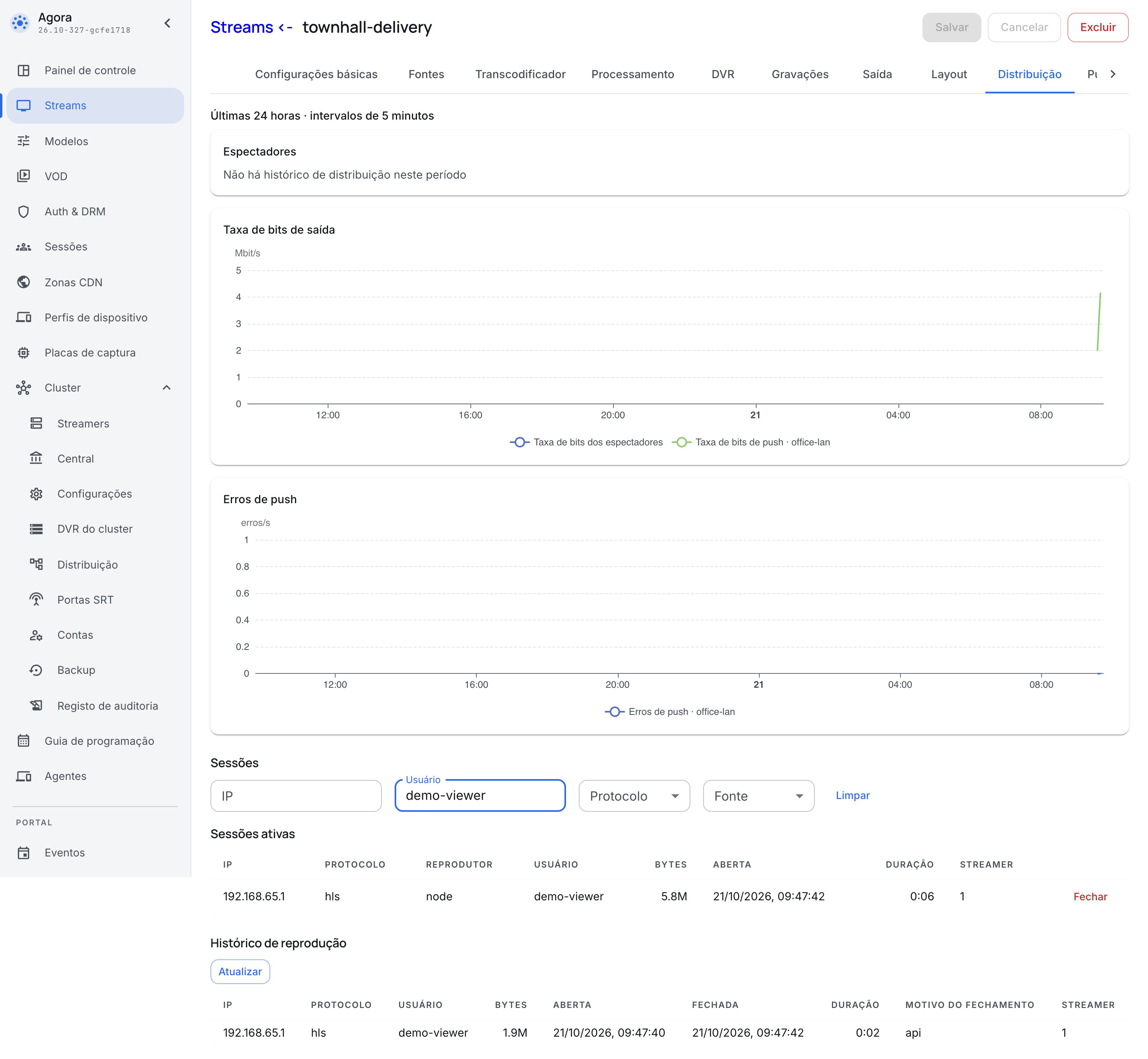The width and height of the screenshot is (1148, 1059).
Task: Open the Streamers server icon
Action: (x=36, y=423)
